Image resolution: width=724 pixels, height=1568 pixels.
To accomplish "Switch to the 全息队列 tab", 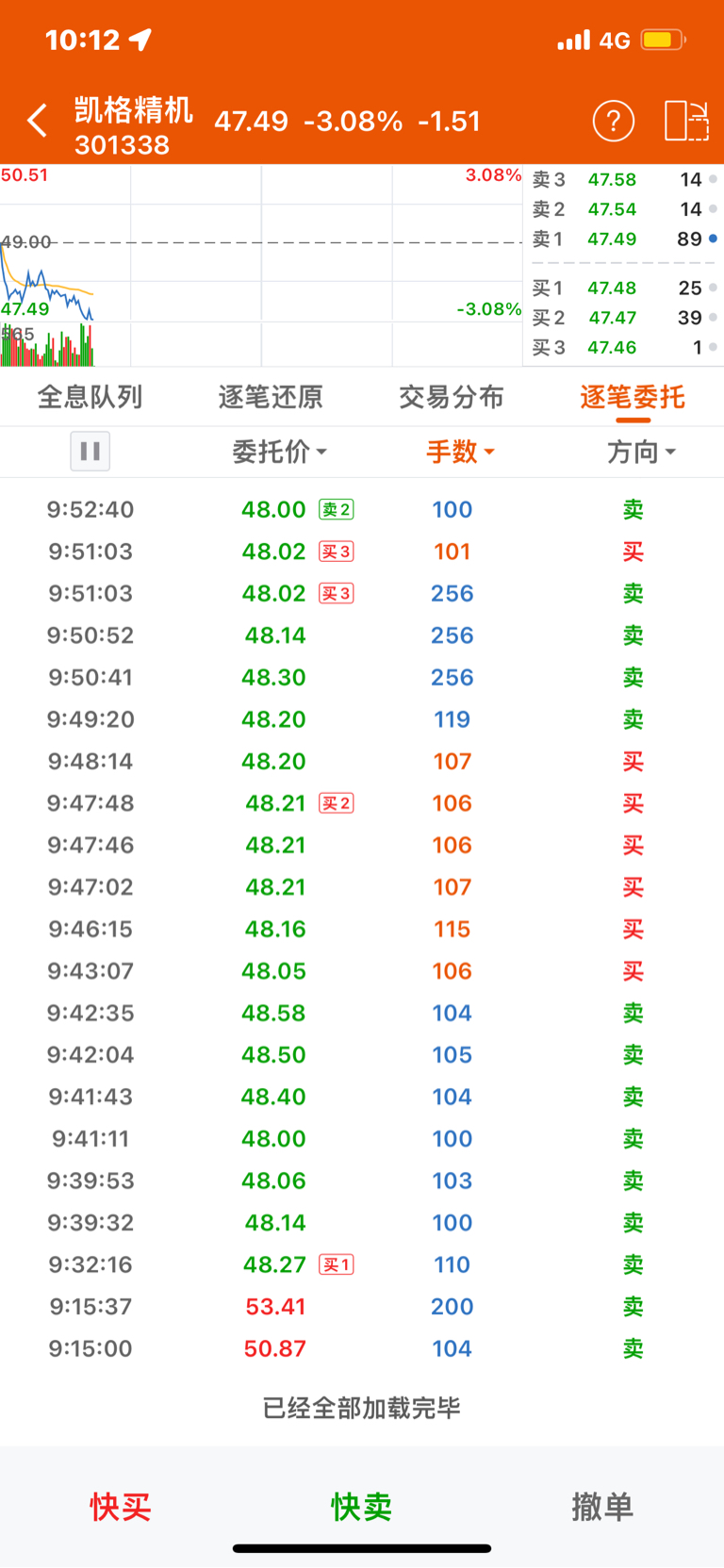I will pos(90,397).
